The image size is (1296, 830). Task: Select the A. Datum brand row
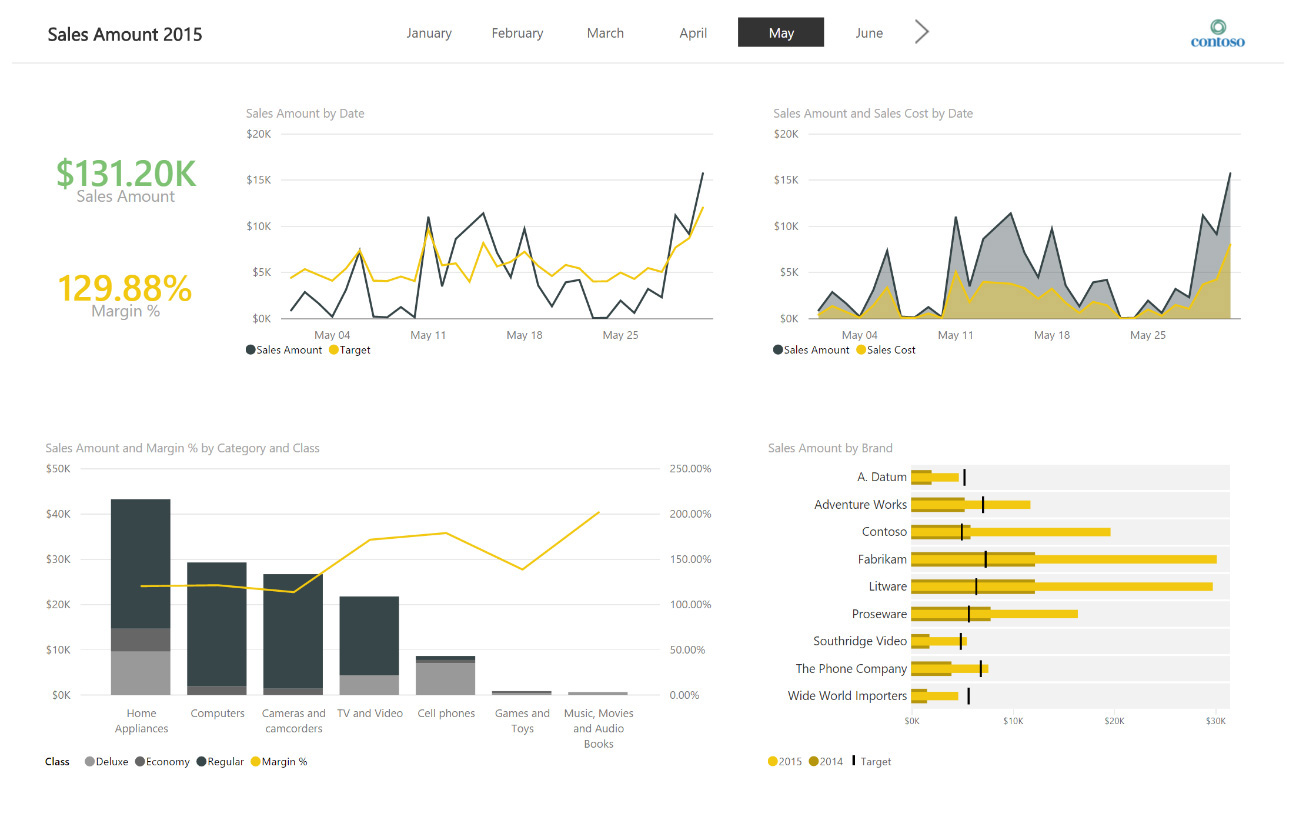tap(1008, 477)
